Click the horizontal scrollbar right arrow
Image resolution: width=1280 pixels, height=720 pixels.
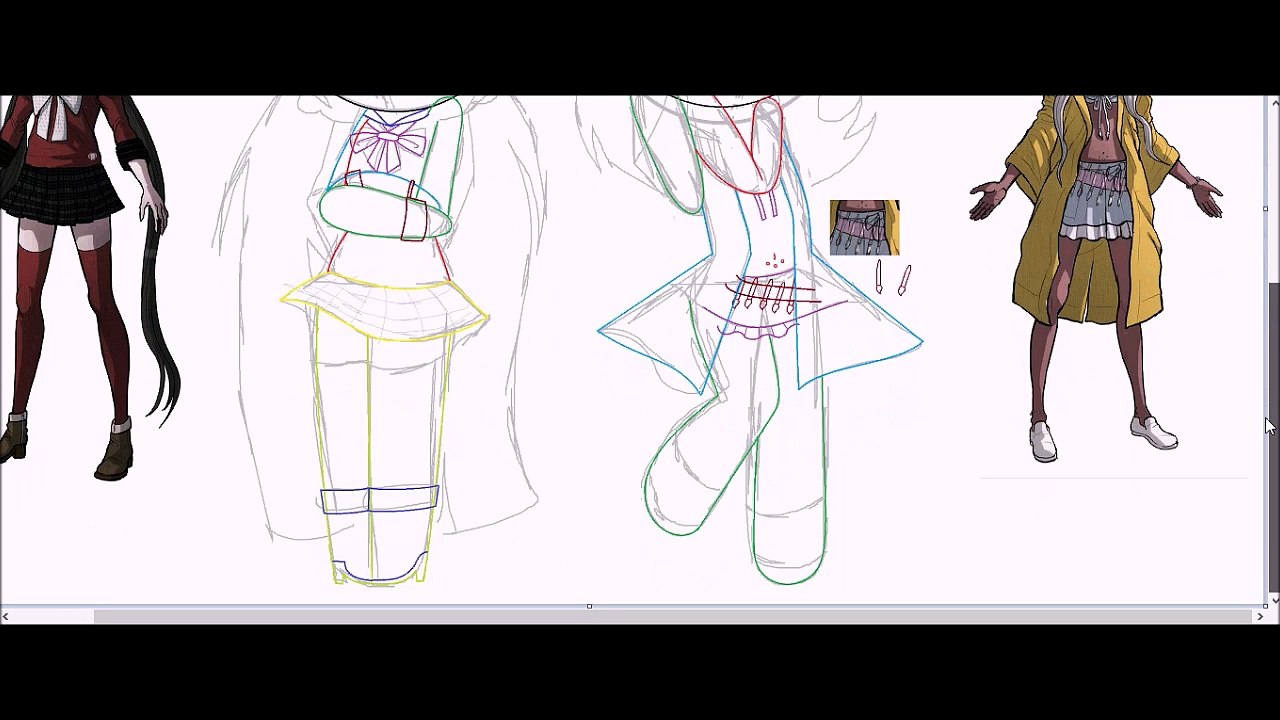1259,617
